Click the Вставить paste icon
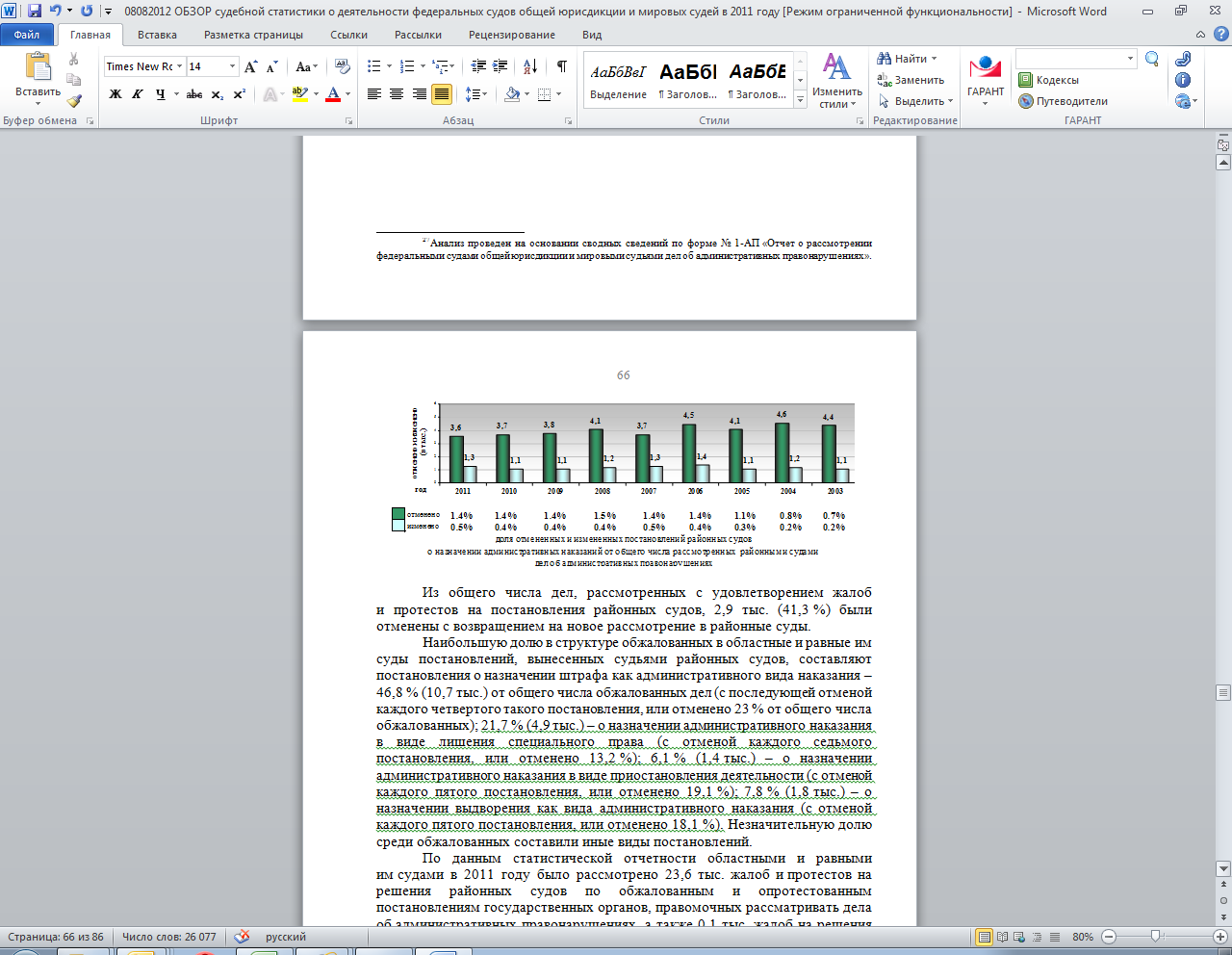Image resolution: width=1232 pixels, height=955 pixels. click(x=38, y=66)
